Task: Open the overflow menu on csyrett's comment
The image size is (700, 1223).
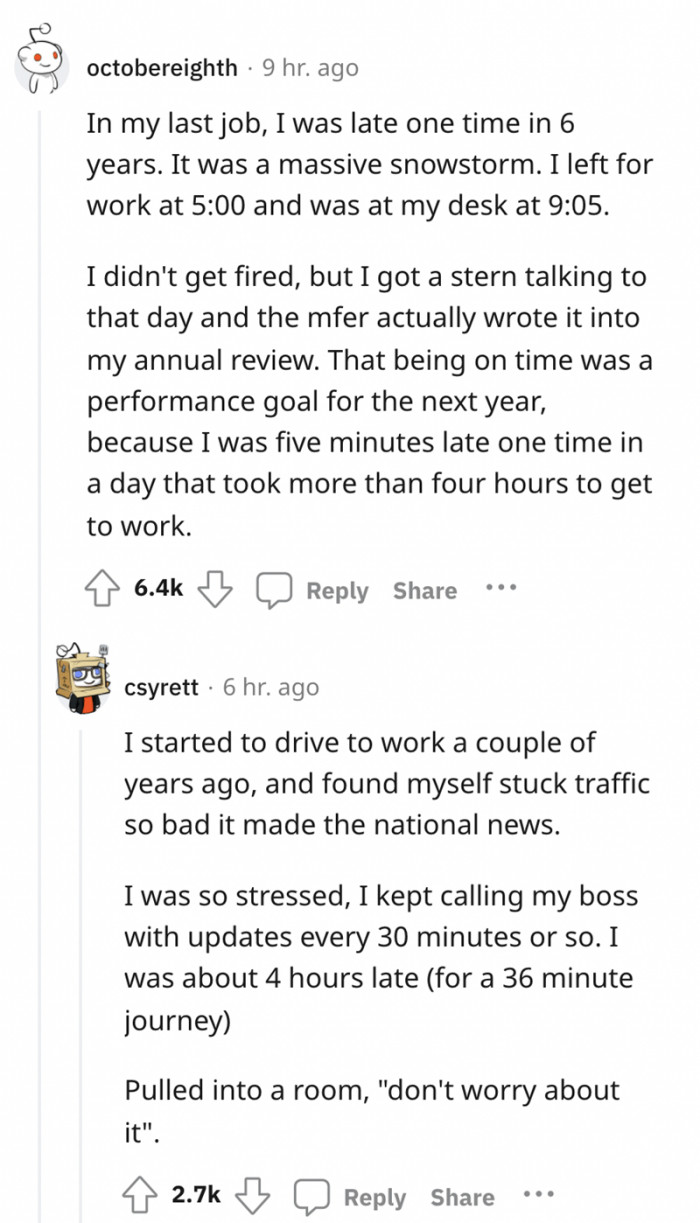Action: [x=539, y=1195]
